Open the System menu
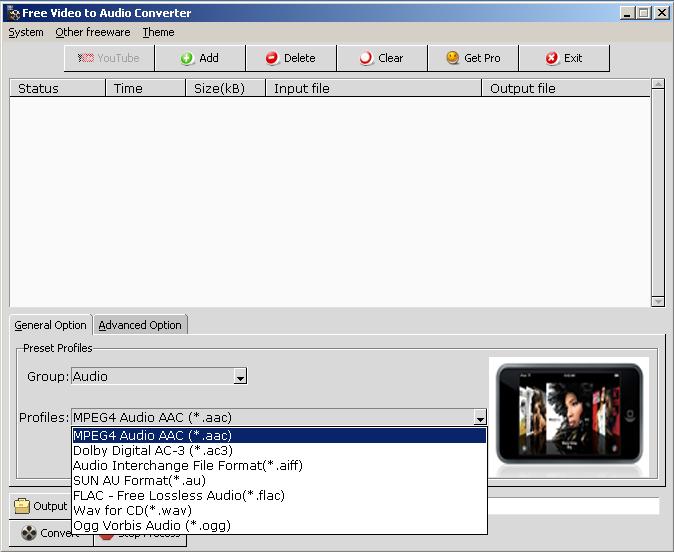 [26, 32]
